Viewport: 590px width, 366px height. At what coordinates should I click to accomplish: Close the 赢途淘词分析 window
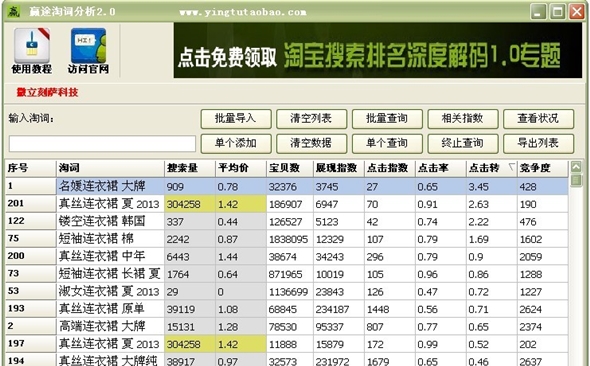[x=576, y=12]
